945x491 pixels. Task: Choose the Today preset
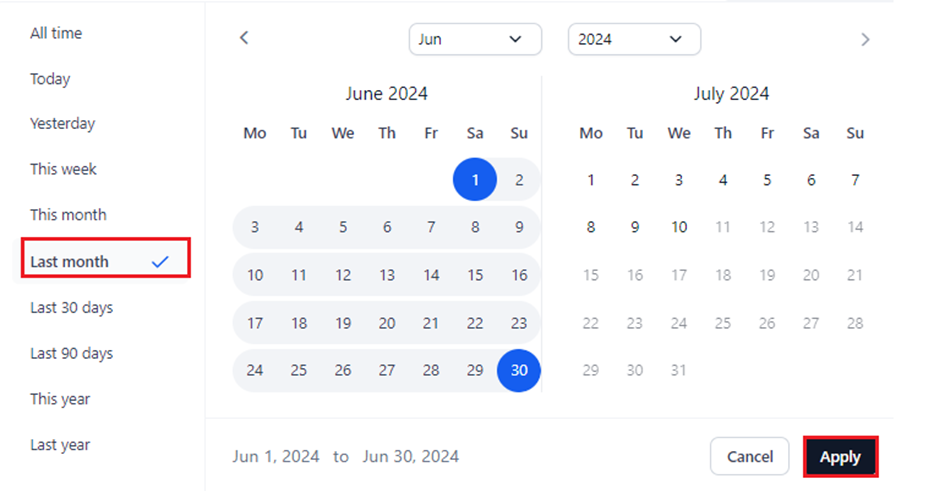point(50,79)
